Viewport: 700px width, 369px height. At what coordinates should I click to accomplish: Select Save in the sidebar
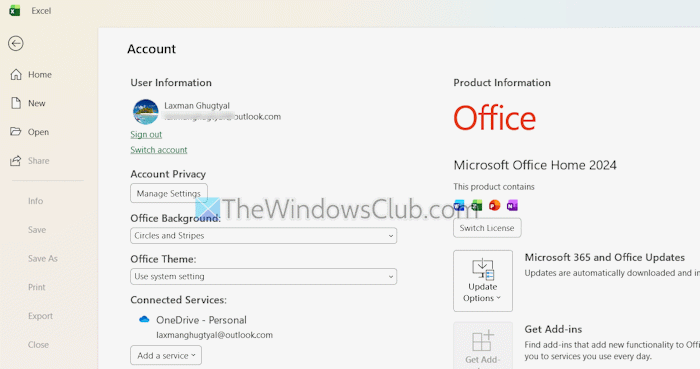[37, 230]
